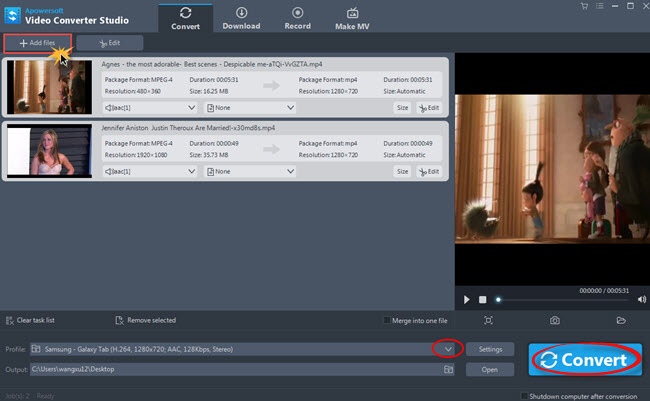Click the Edit button in Agnes video row
Viewport: 650px width, 401px height.
click(429, 108)
